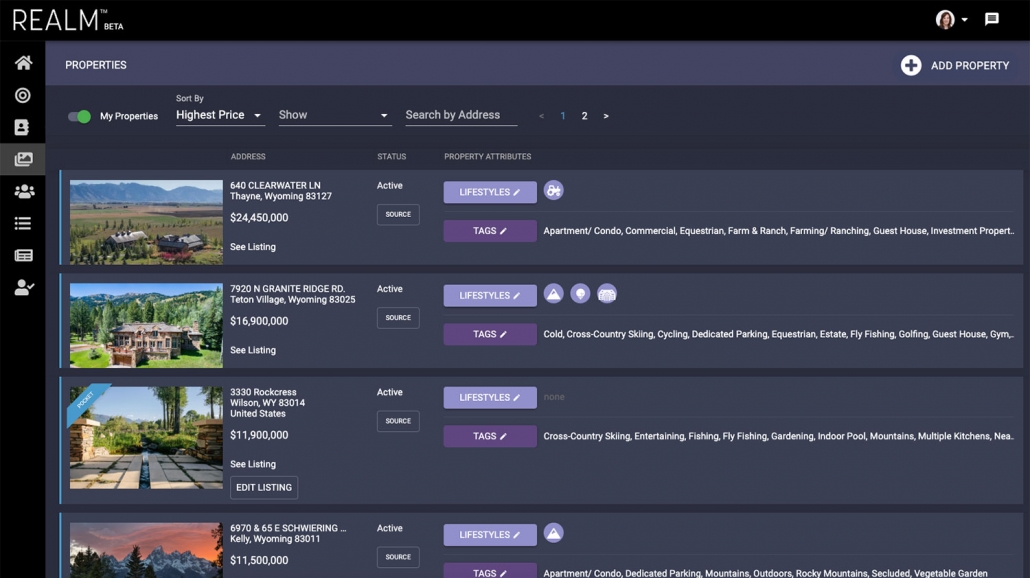Click the plus icon for Add Property
This screenshot has width=1030, height=578.
click(910, 65)
